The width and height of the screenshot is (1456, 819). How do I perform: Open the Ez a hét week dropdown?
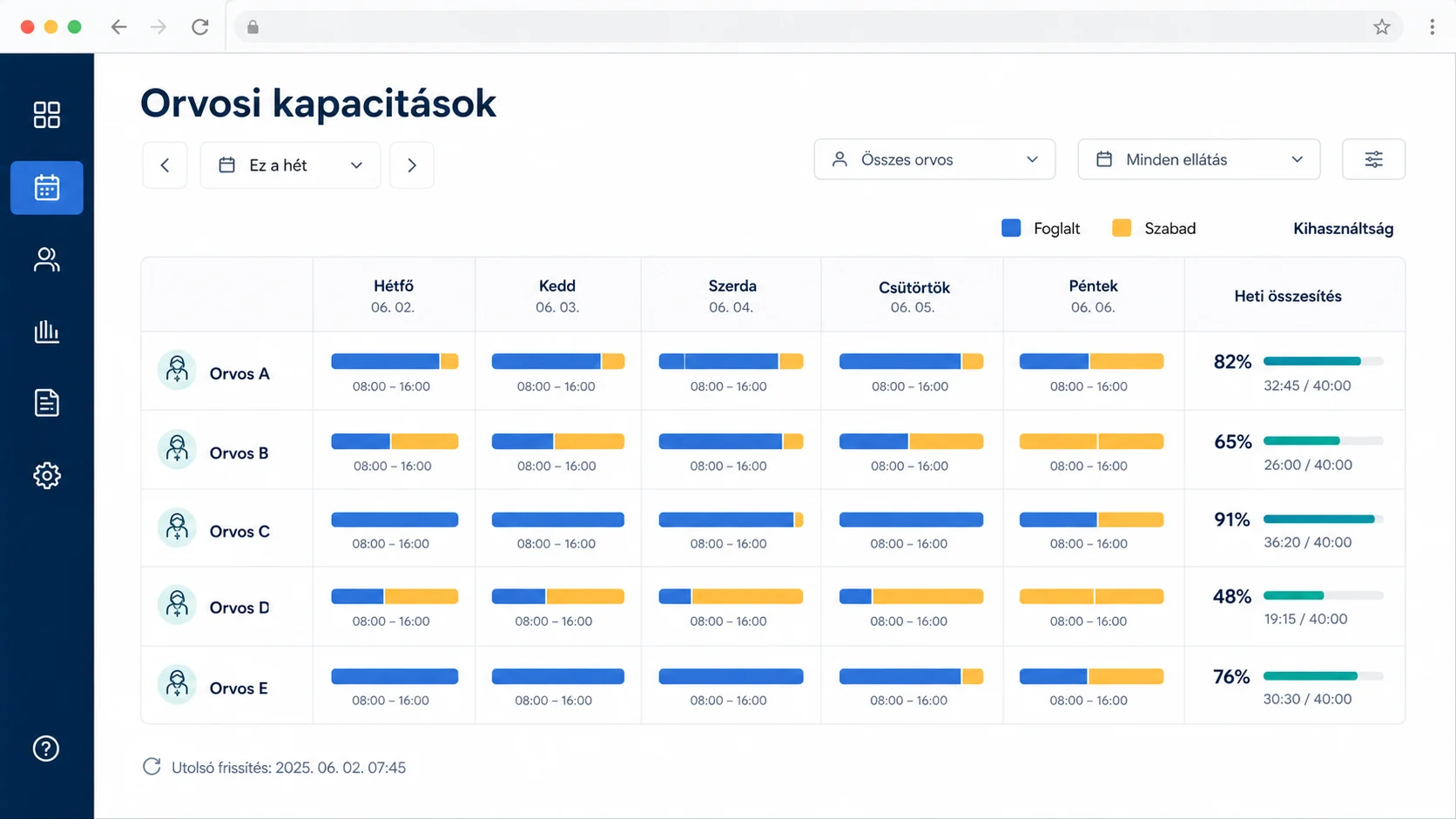click(290, 165)
